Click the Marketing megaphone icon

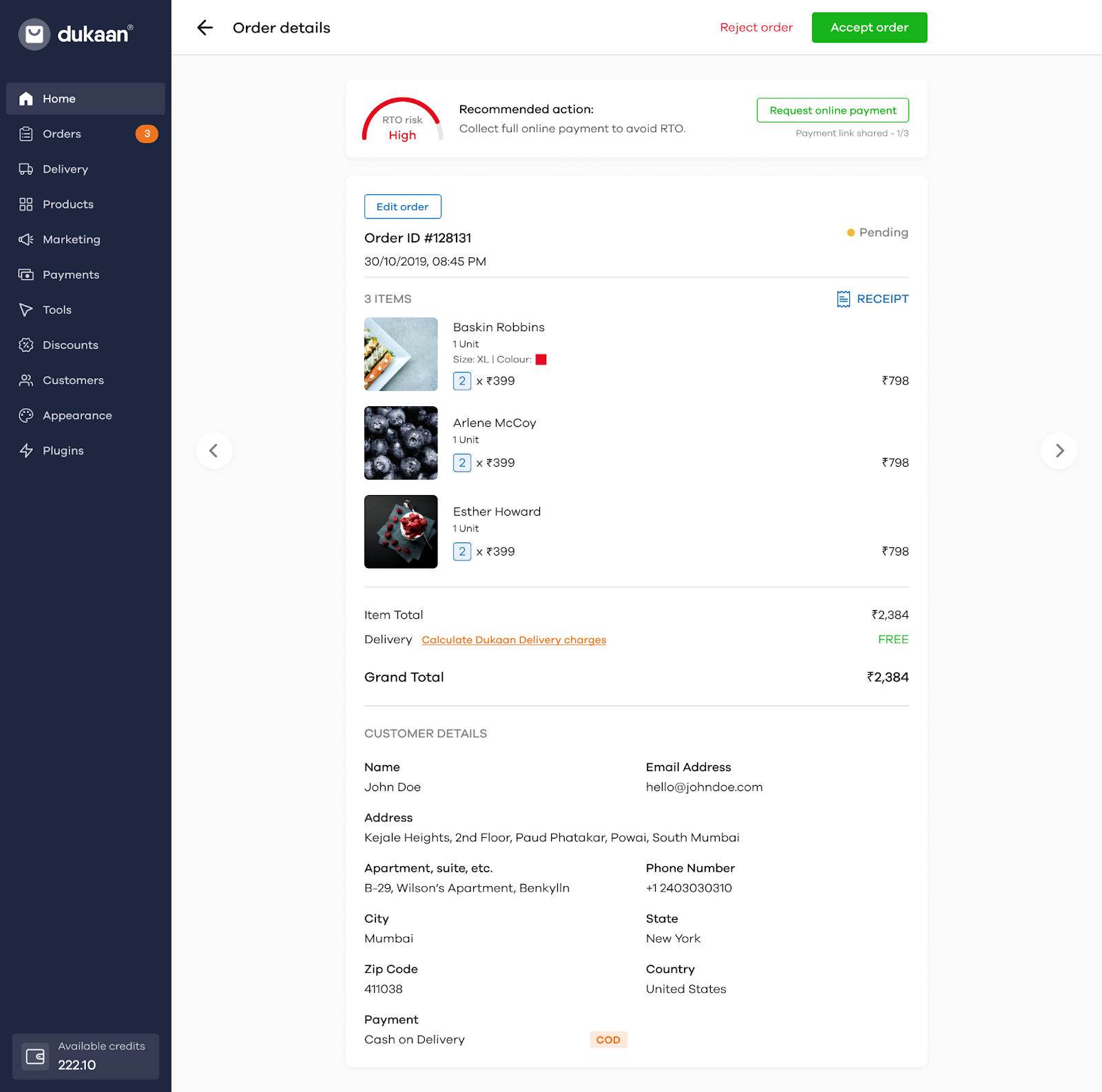26,239
